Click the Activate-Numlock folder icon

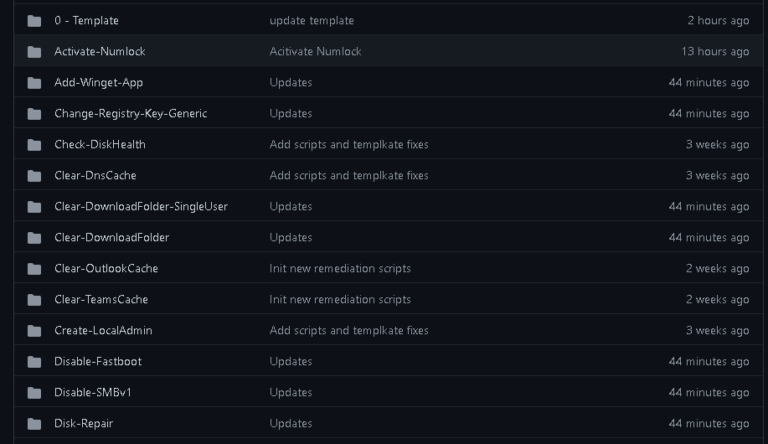(34, 52)
